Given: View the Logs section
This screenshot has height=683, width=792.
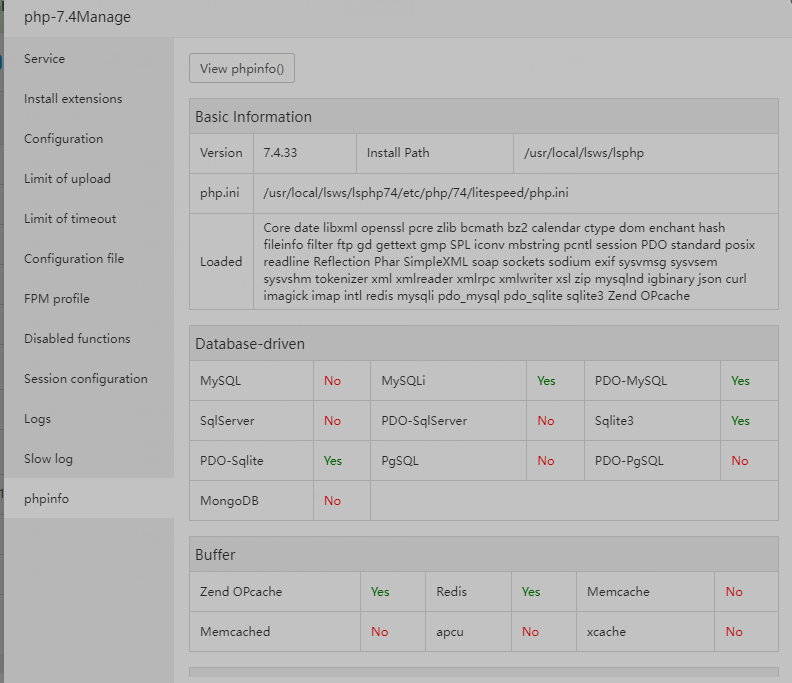Looking at the screenshot, I should 37,419.
